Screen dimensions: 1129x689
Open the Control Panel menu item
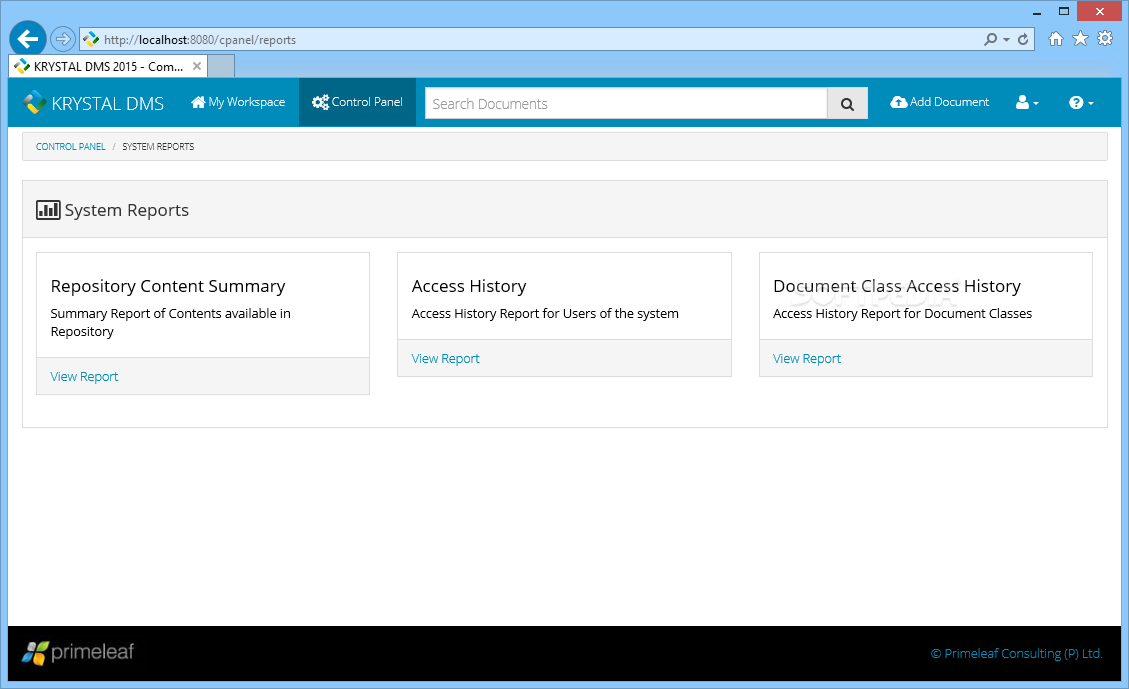357,102
